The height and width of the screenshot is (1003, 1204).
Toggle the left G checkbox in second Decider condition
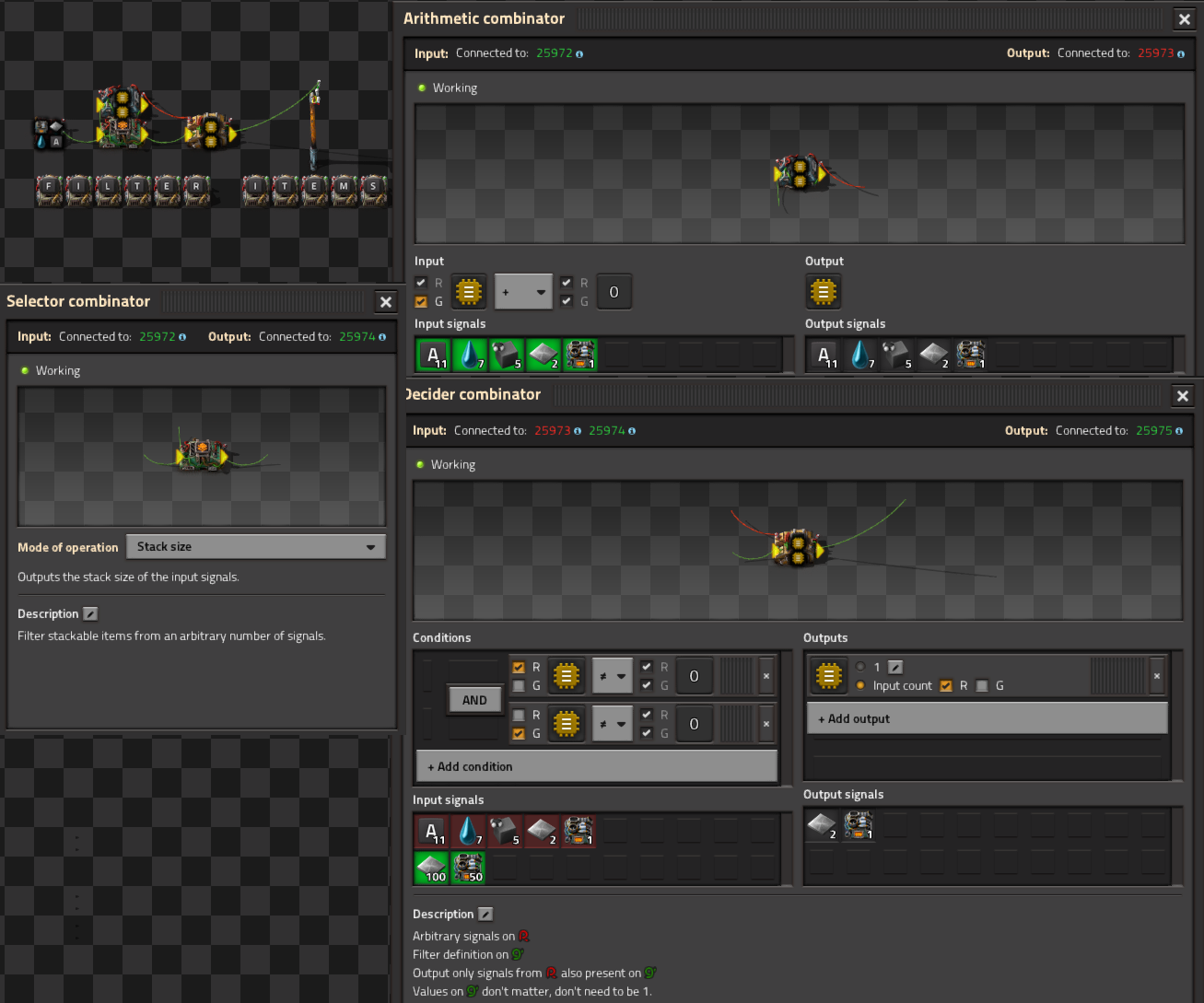(x=519, y=733)
